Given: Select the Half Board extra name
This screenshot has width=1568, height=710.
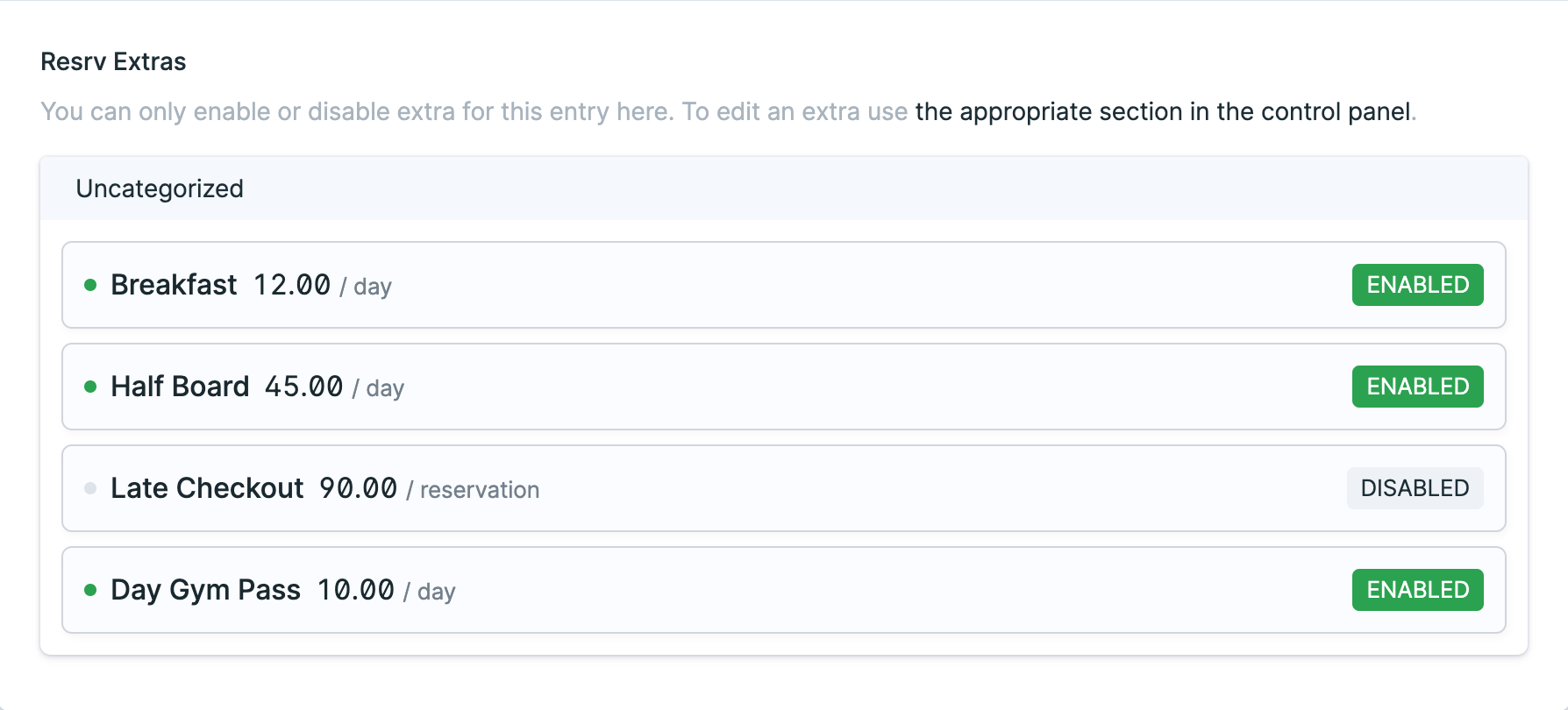Looking at the screenshot, I should point(180,387).
